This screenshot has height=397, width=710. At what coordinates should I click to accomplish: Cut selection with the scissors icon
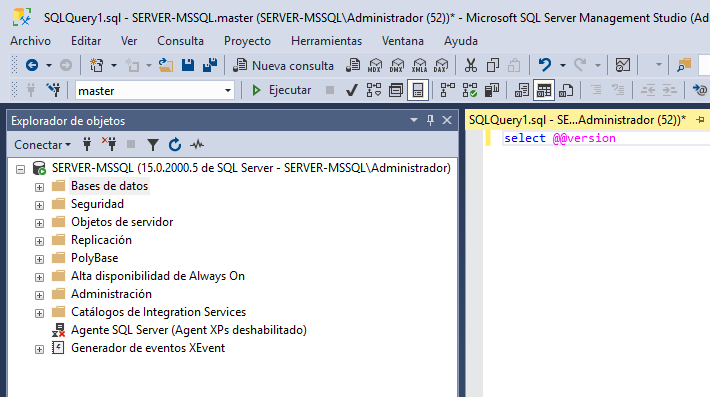pyautogui.click(x=471, y=66)
